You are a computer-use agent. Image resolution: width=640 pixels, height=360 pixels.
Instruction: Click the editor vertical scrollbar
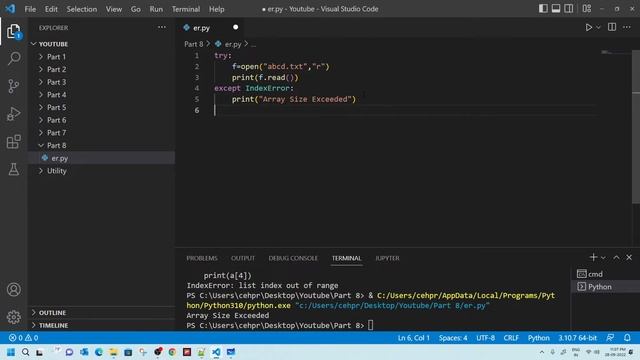pyautogui.click(x=636, y=127)
